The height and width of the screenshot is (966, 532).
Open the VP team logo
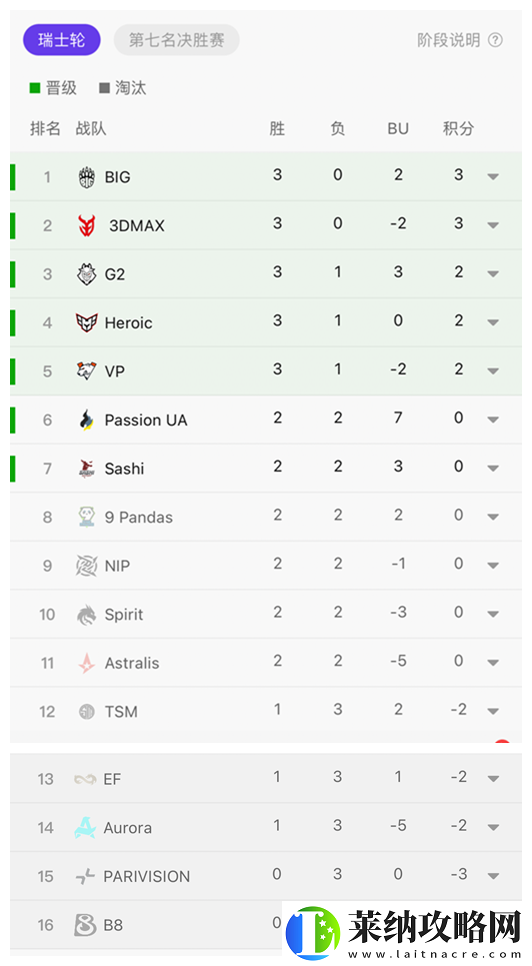(87, 371)
